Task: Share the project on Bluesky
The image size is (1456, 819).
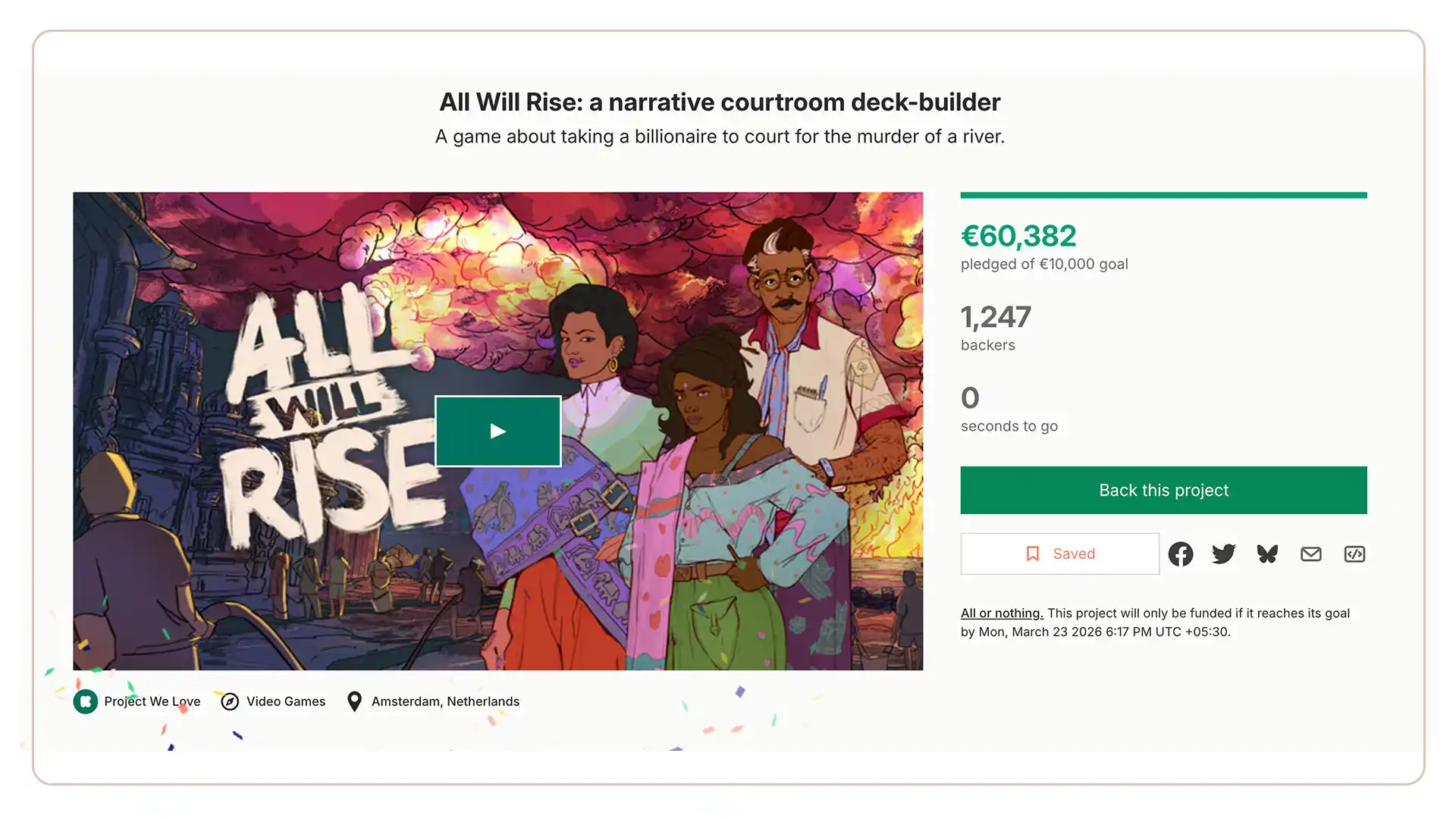Action: tap(1266, 554)
